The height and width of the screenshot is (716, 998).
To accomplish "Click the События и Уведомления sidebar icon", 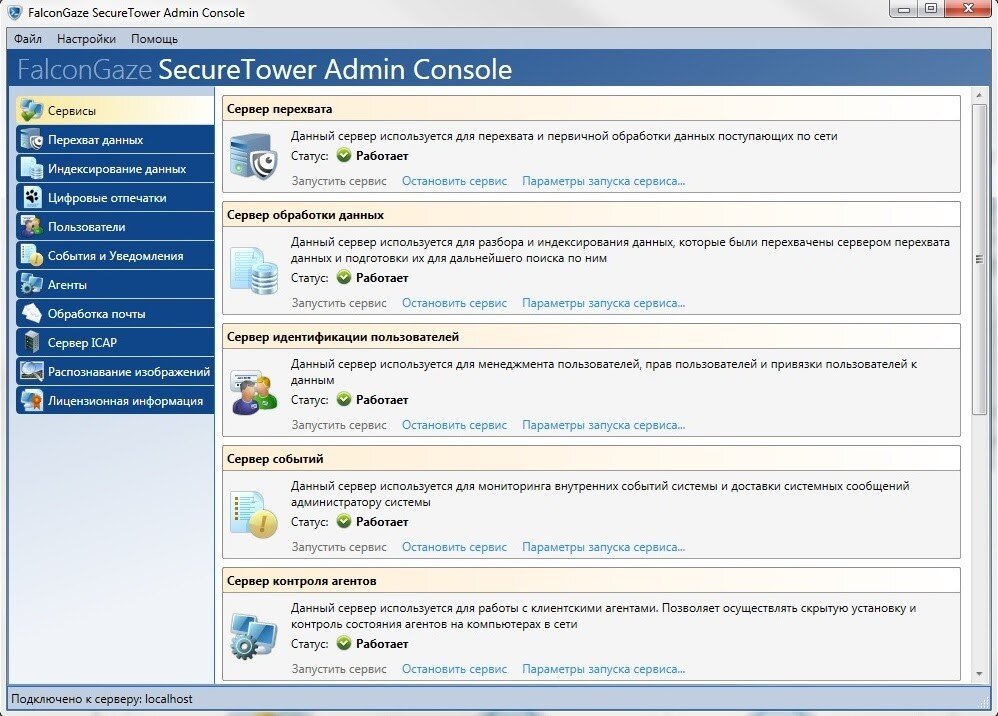I will tap(31, 255).
